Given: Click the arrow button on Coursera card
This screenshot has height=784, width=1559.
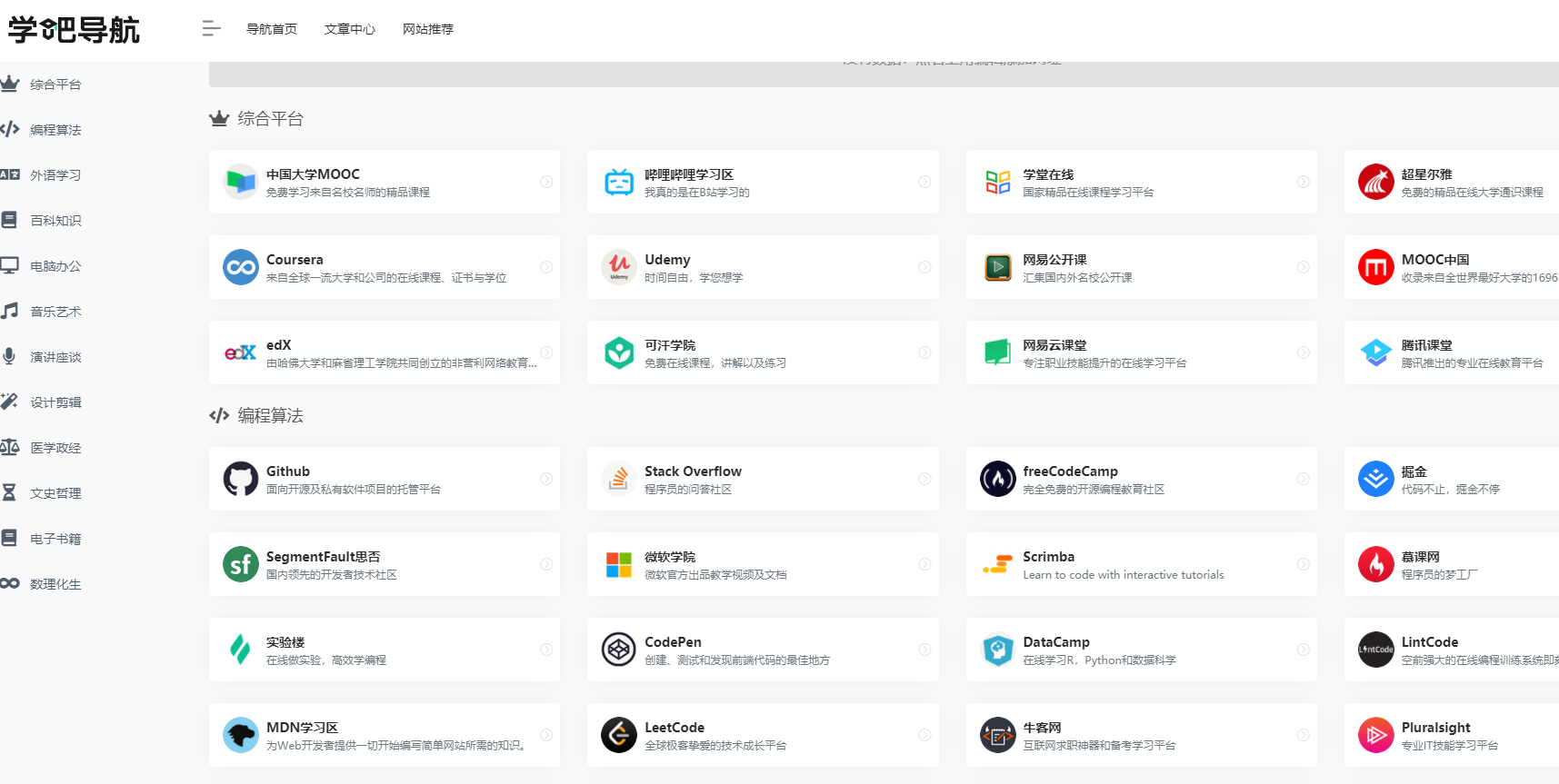Looking at the screenshot, I should coord(546,267).
